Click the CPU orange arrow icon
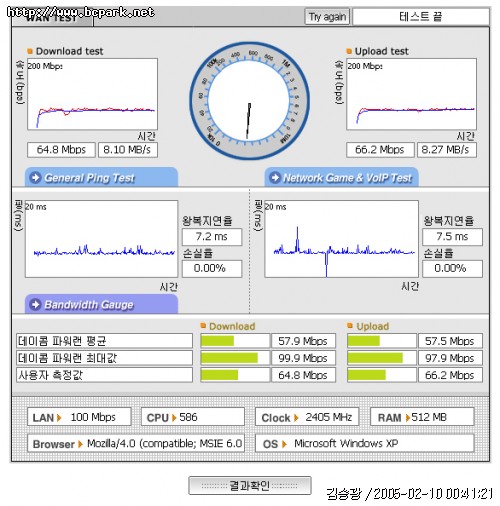500x506 pixels. coord(174,418)
